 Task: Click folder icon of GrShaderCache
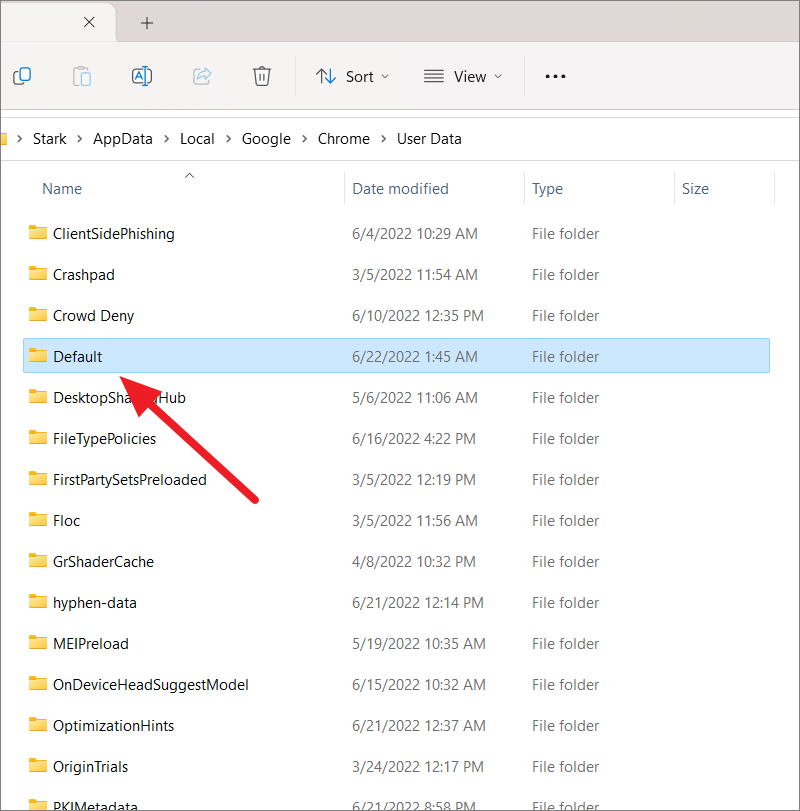(x=38, y=560)
